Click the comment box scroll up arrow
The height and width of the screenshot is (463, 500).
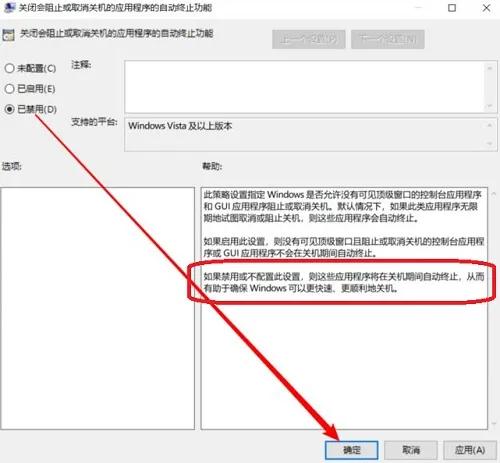[490, 68]
